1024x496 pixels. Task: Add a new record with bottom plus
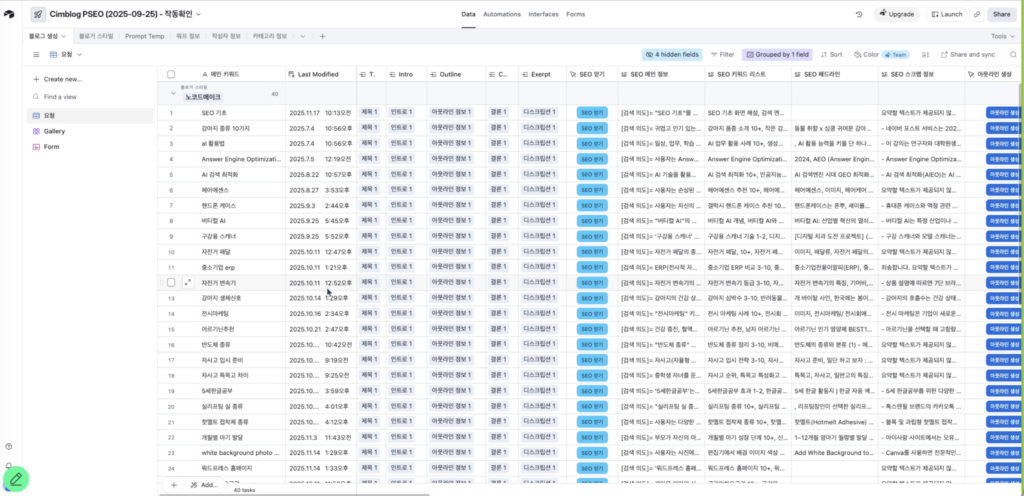point(174,485)
